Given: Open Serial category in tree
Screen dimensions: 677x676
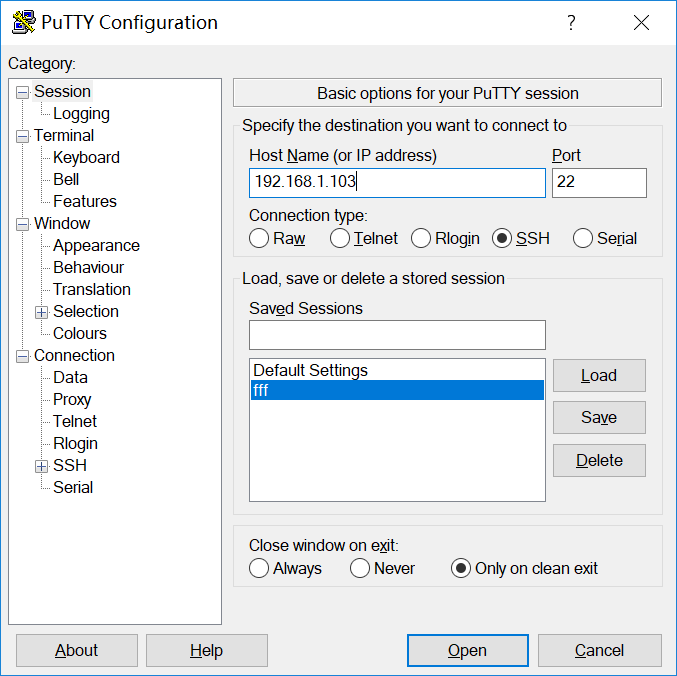Looking at the screenshot, I should click(x=73, y=488).
